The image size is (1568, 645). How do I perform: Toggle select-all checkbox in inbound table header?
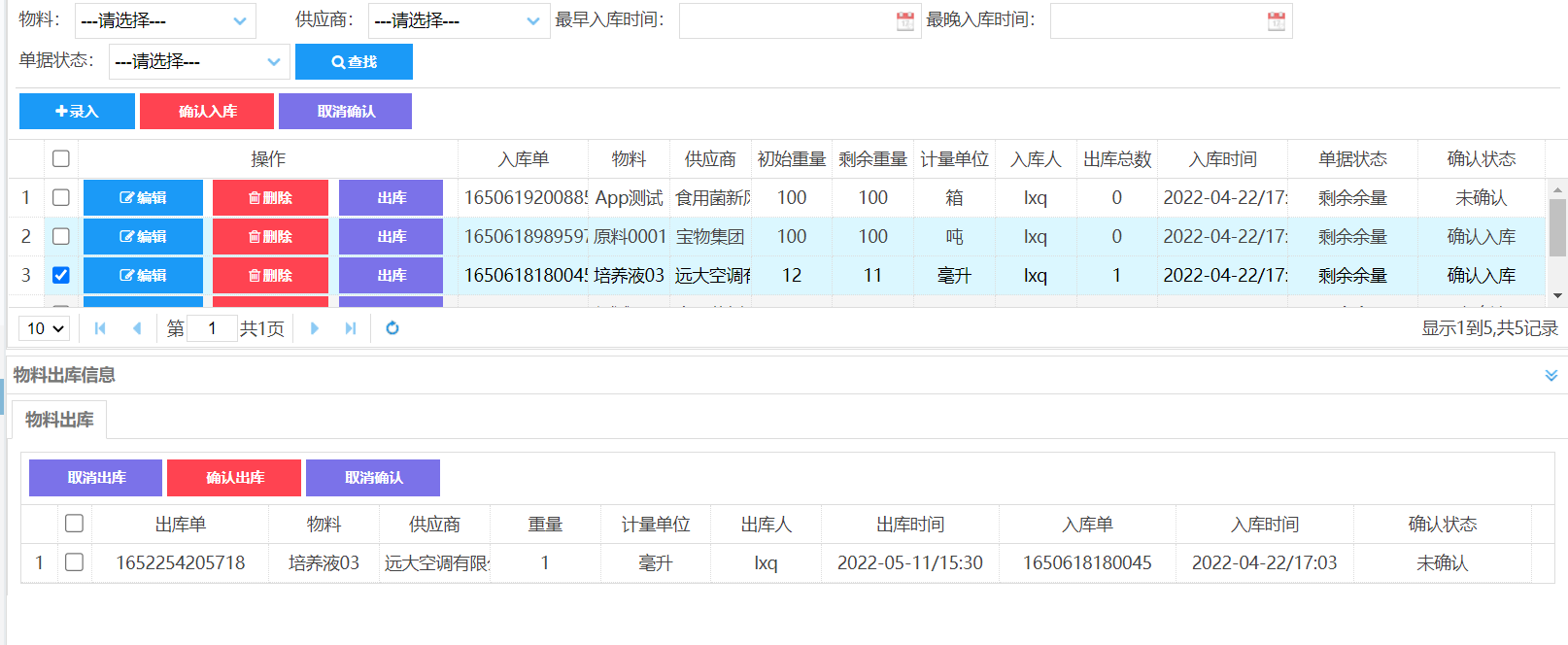click(61, 158)
